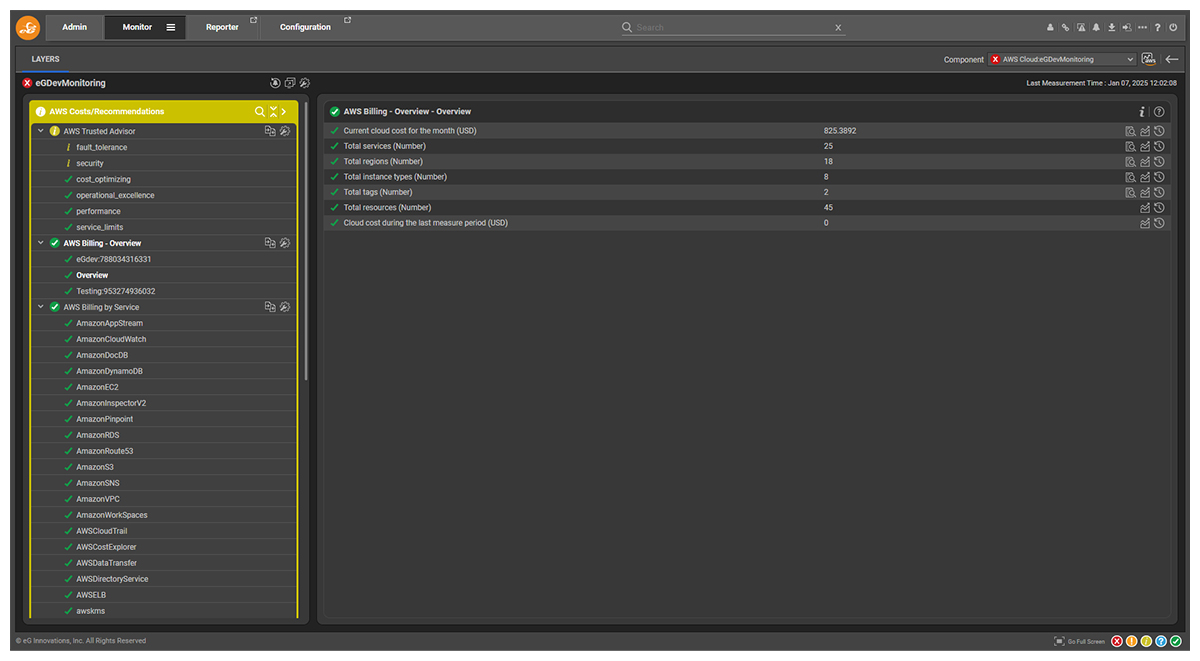Select the security descriptor
Screen dimensions: 1200x661
pyautogui.click(x=90, y=163)
